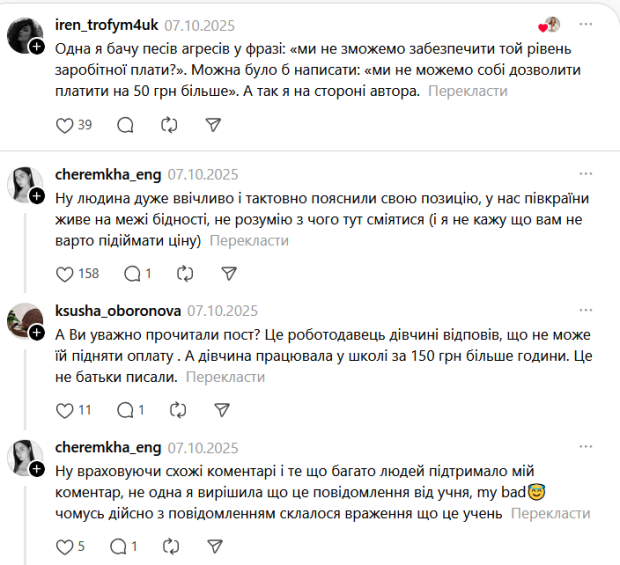The height and width of the screenshot is (565, 620).
Task: Share iren_trofym4uk's comment via send icon
Action: pos(213,125)
